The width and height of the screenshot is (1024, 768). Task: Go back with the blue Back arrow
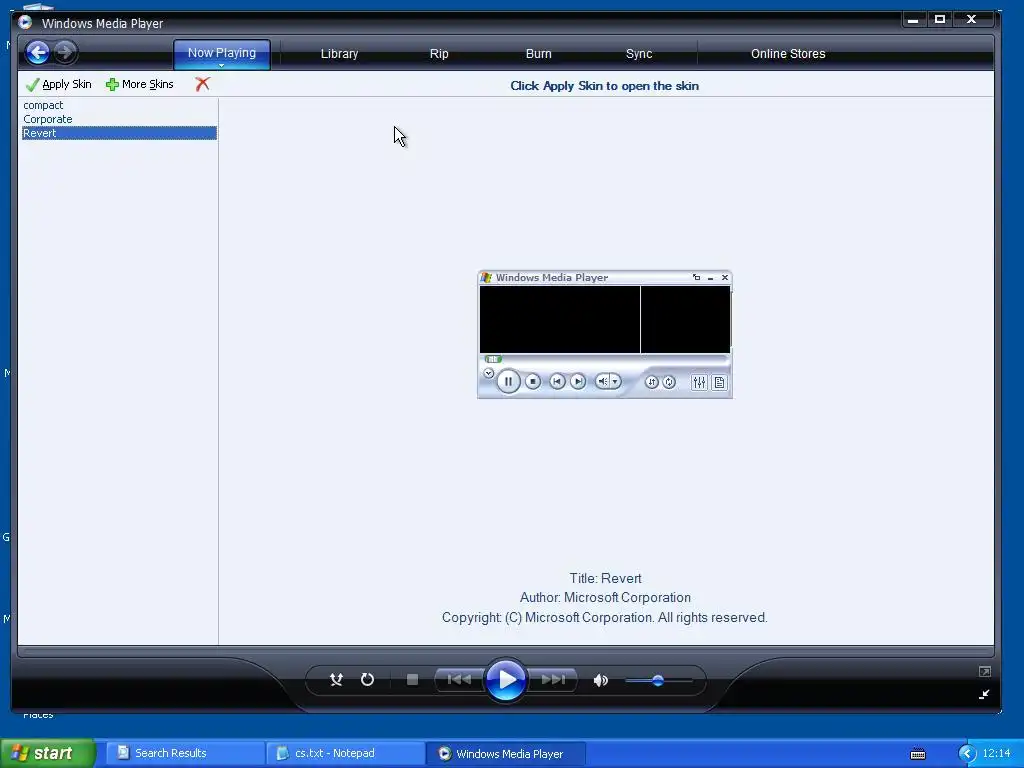37,52
